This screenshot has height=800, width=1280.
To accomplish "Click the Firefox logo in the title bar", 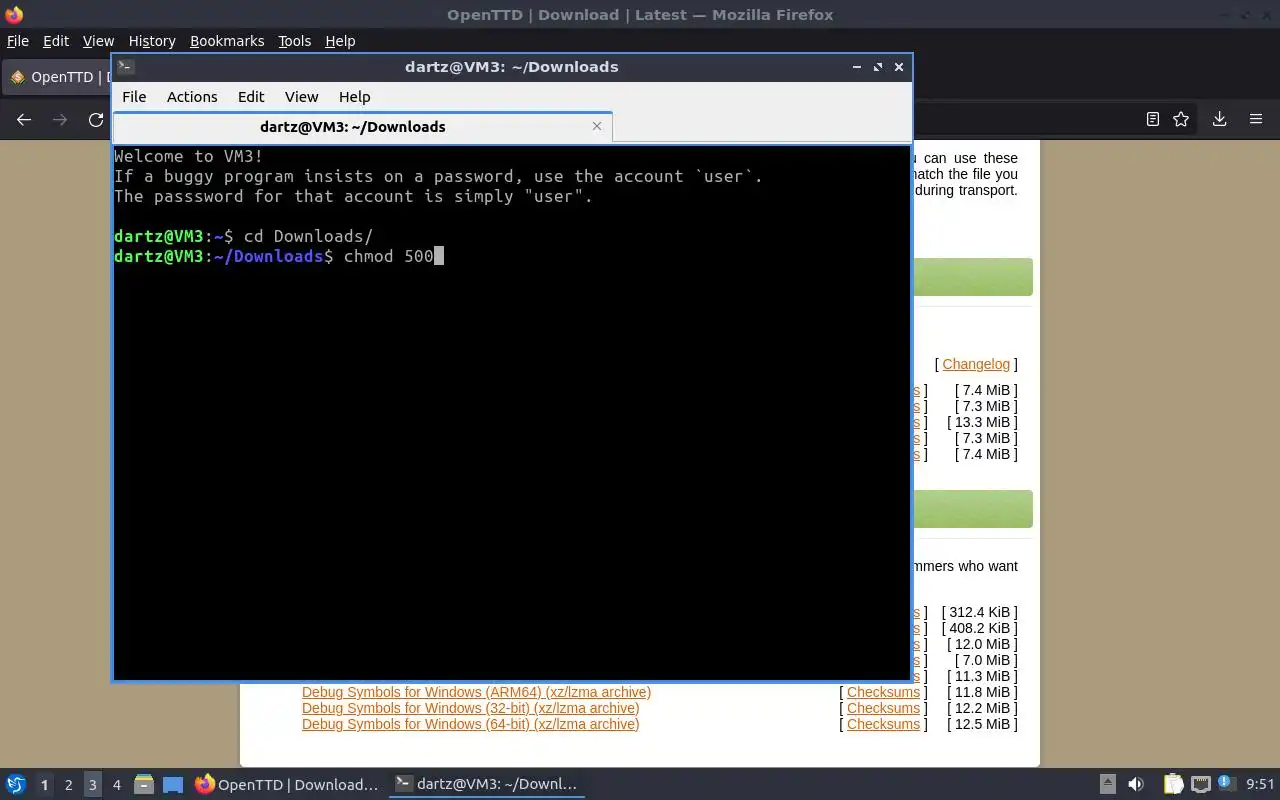I will (x=14, y=14).
